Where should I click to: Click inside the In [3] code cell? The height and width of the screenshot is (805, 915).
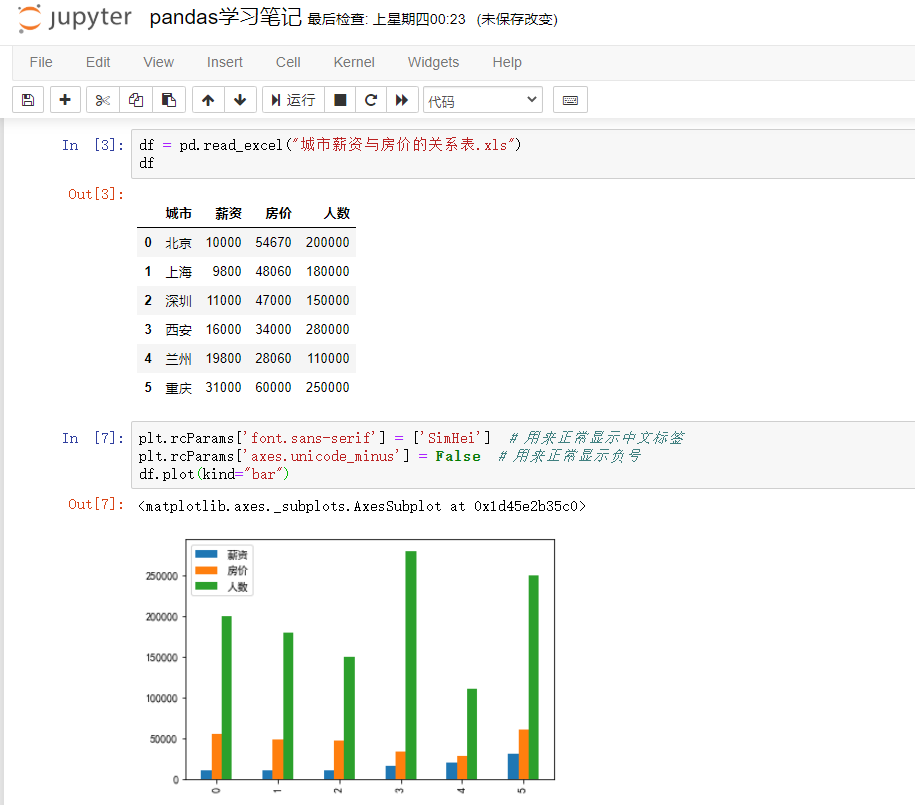coord(523,154)
